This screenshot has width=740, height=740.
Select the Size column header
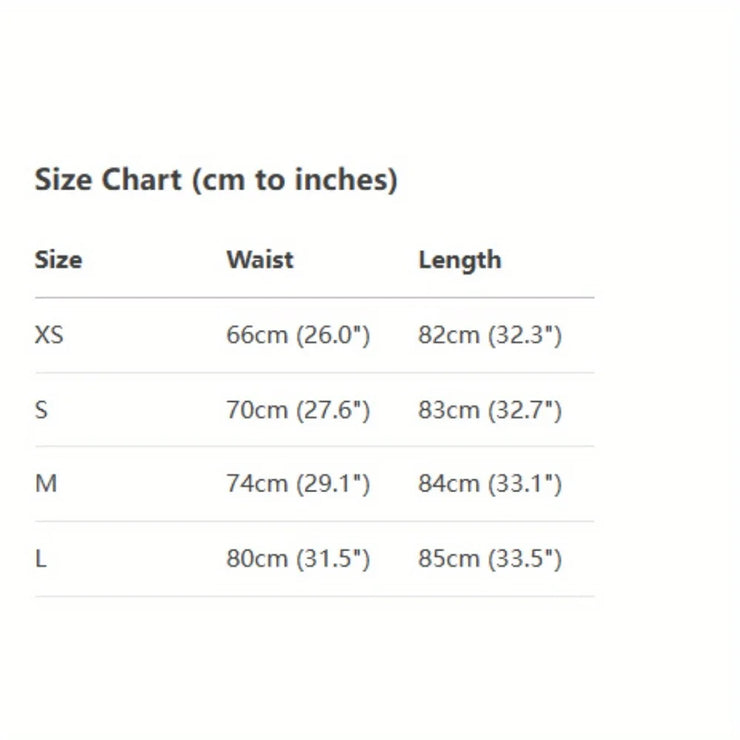pyautogui.click(x=58, y=260)
